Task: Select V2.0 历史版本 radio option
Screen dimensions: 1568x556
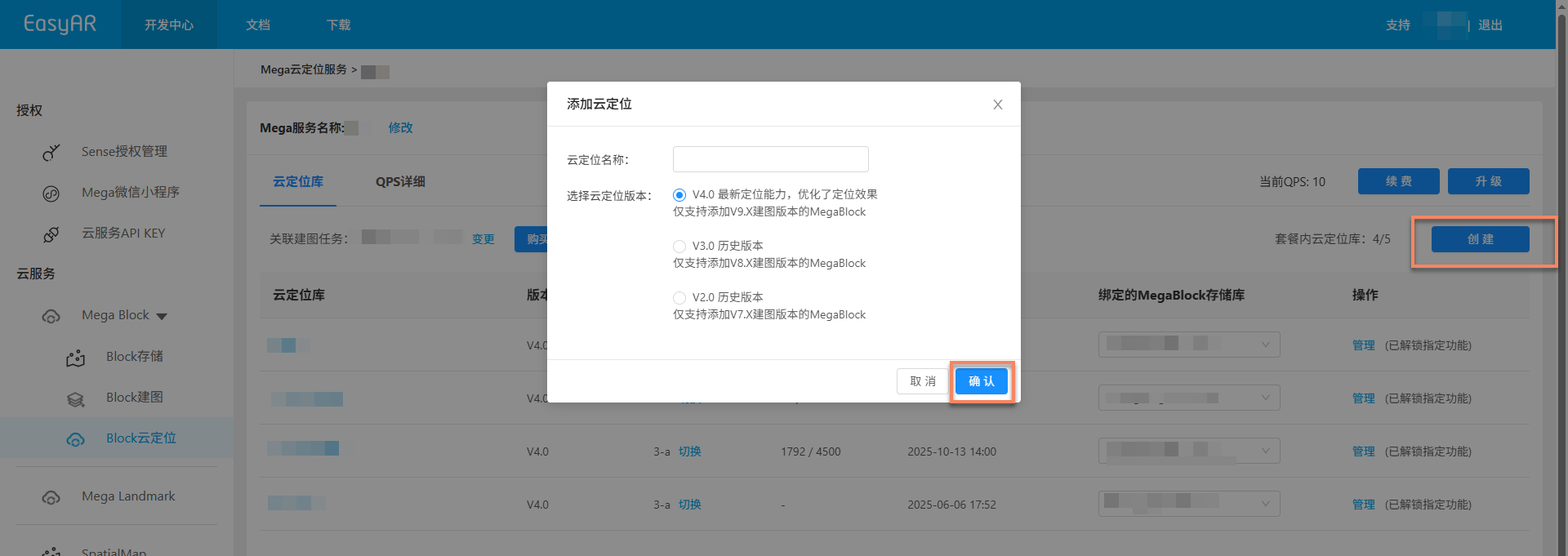Action: point(679,298)
